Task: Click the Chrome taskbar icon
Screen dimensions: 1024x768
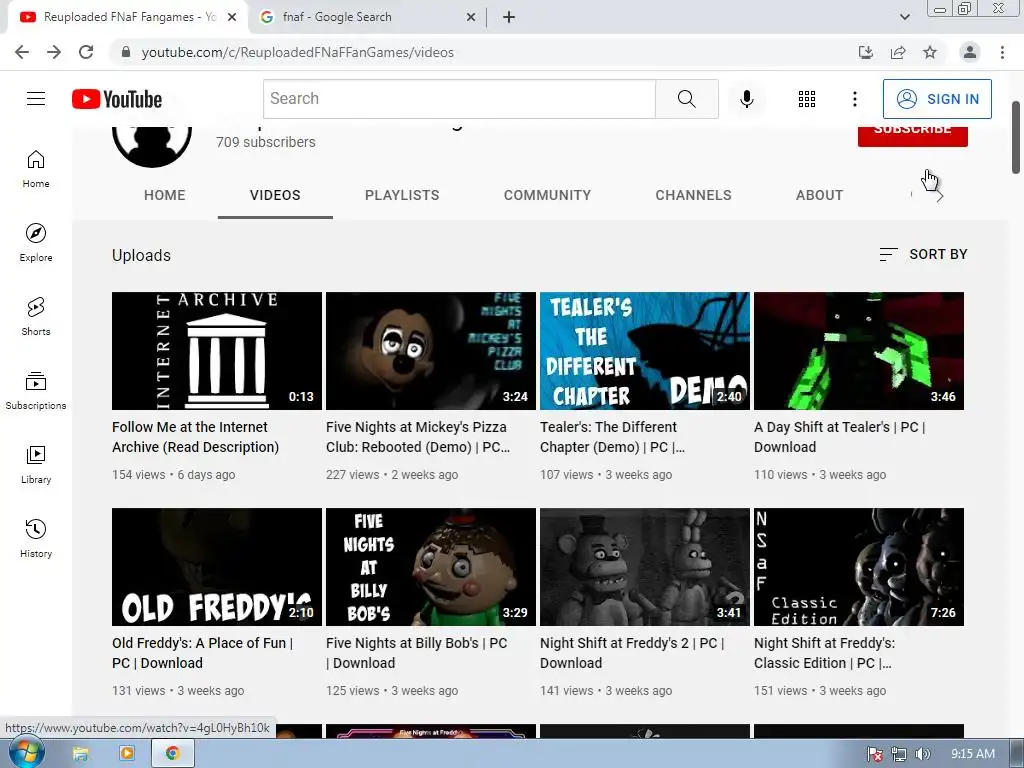Action: pos(172,754)
